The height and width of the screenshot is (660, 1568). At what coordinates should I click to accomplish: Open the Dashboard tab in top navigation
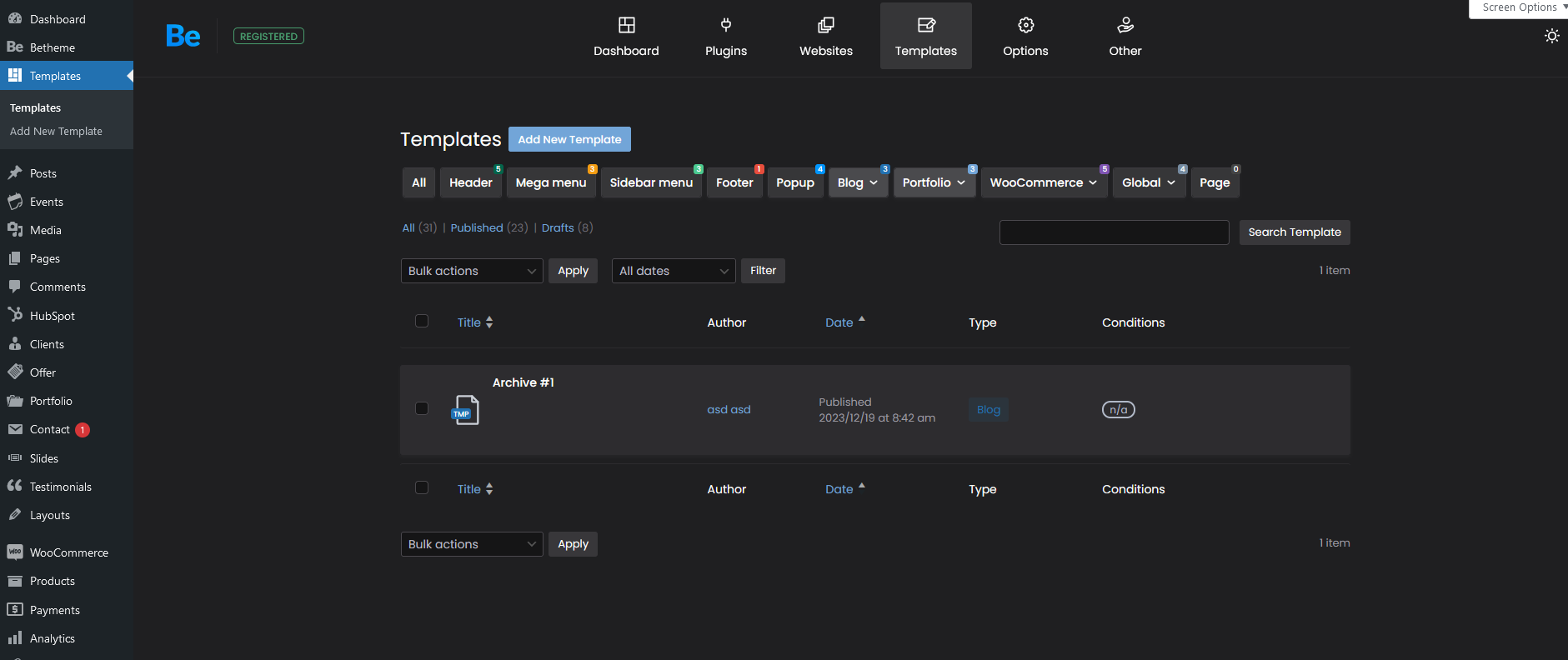pos(626,36)
